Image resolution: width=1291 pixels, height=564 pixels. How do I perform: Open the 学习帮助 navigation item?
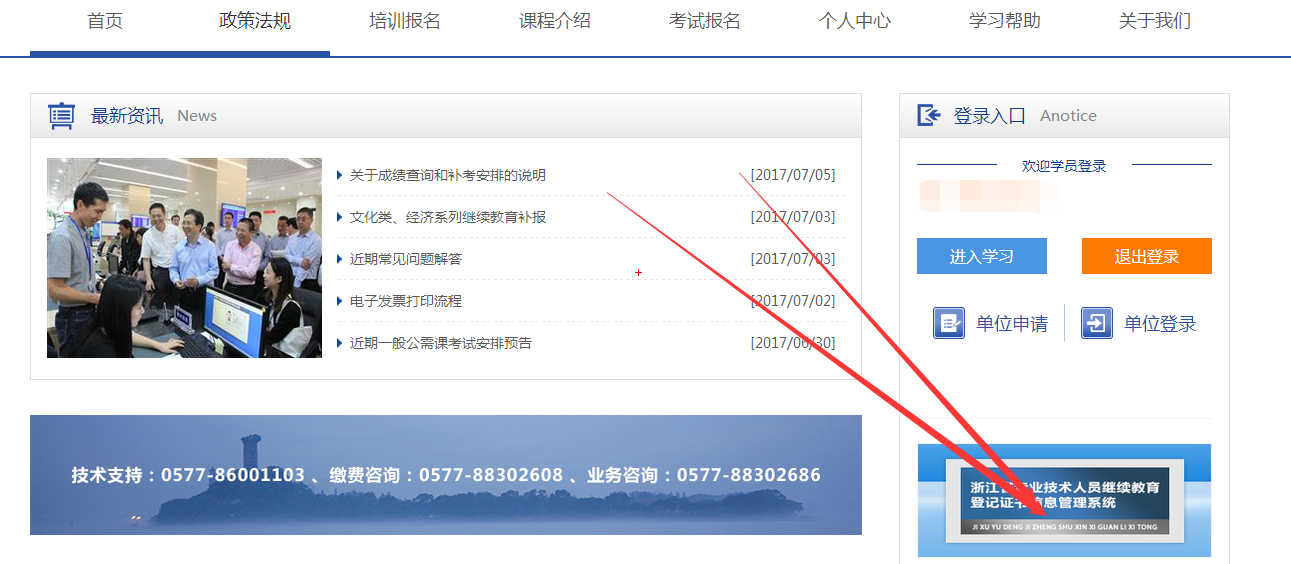pos(1005,21)
